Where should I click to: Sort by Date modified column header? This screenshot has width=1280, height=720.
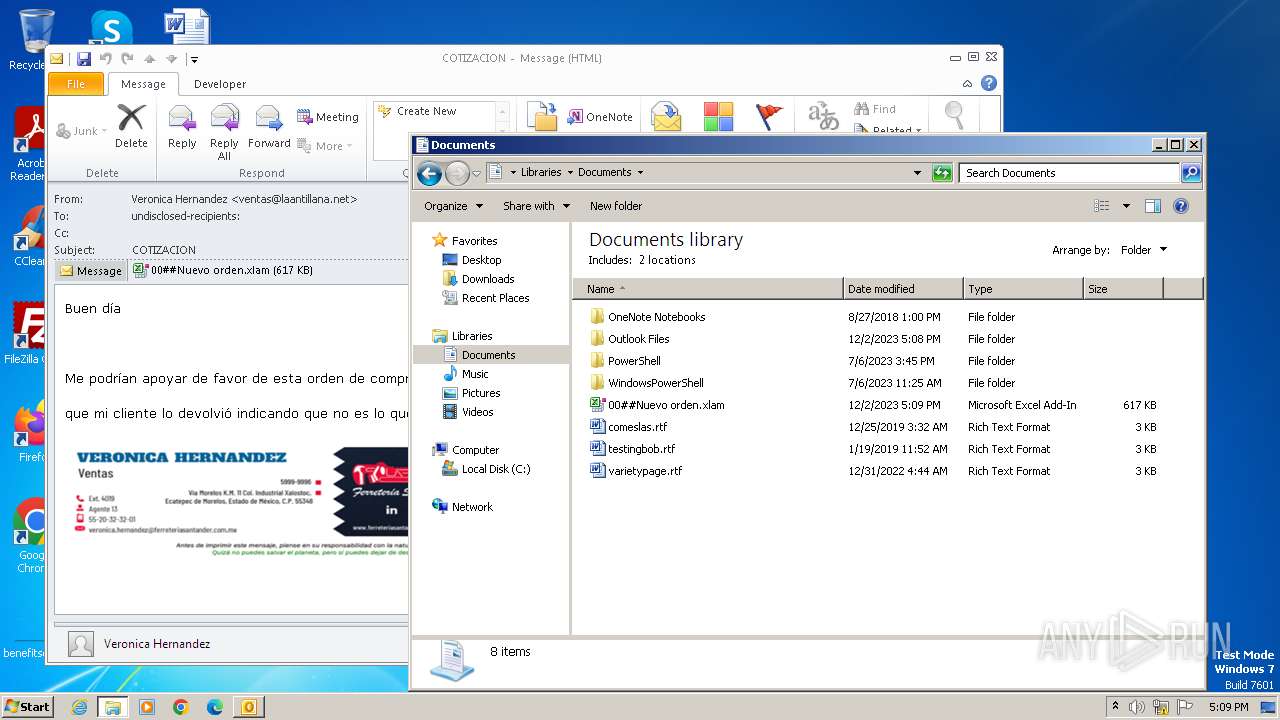903,289
